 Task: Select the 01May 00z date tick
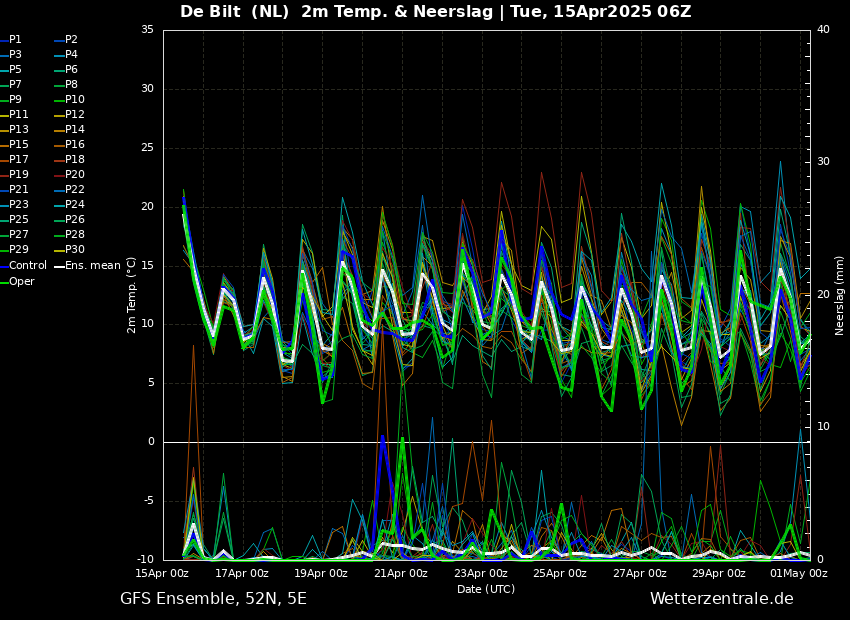799,573
